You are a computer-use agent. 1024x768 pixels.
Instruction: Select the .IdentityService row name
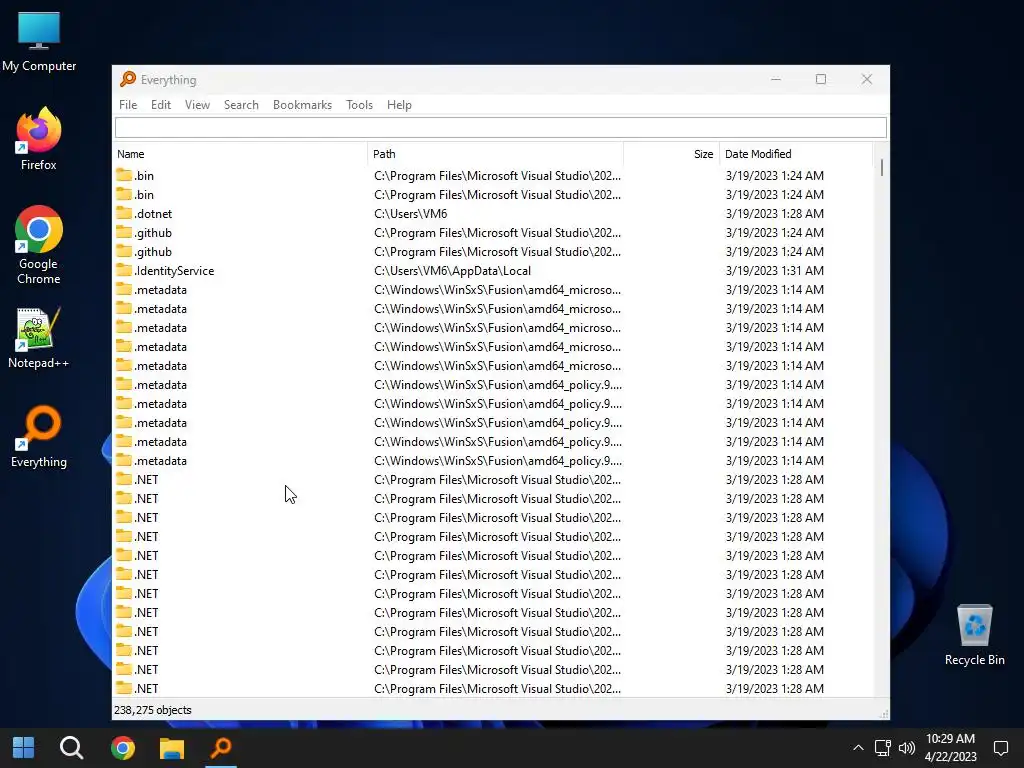click(174, 270)
